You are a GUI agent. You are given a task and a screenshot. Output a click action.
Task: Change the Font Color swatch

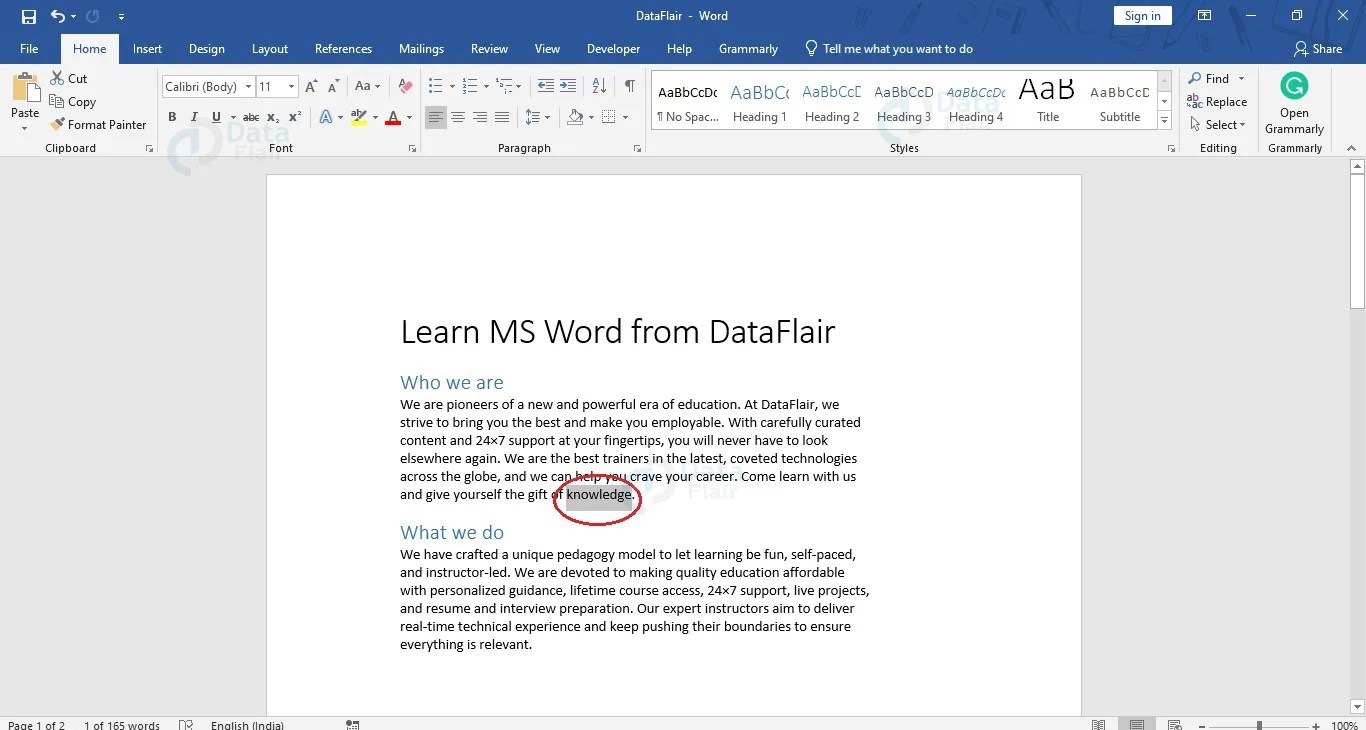coord(393,117)
